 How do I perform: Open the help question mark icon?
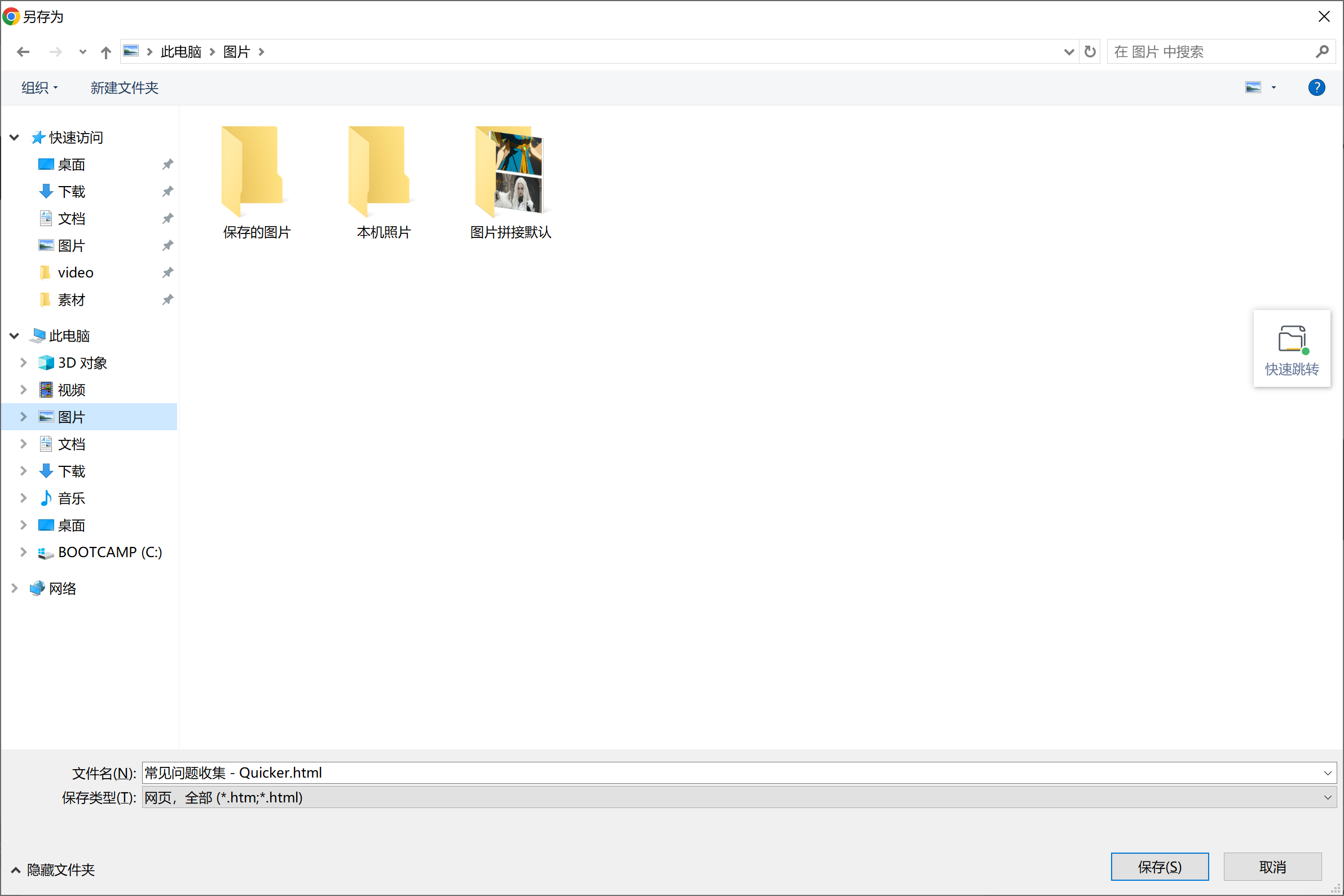pos(1316,87)
